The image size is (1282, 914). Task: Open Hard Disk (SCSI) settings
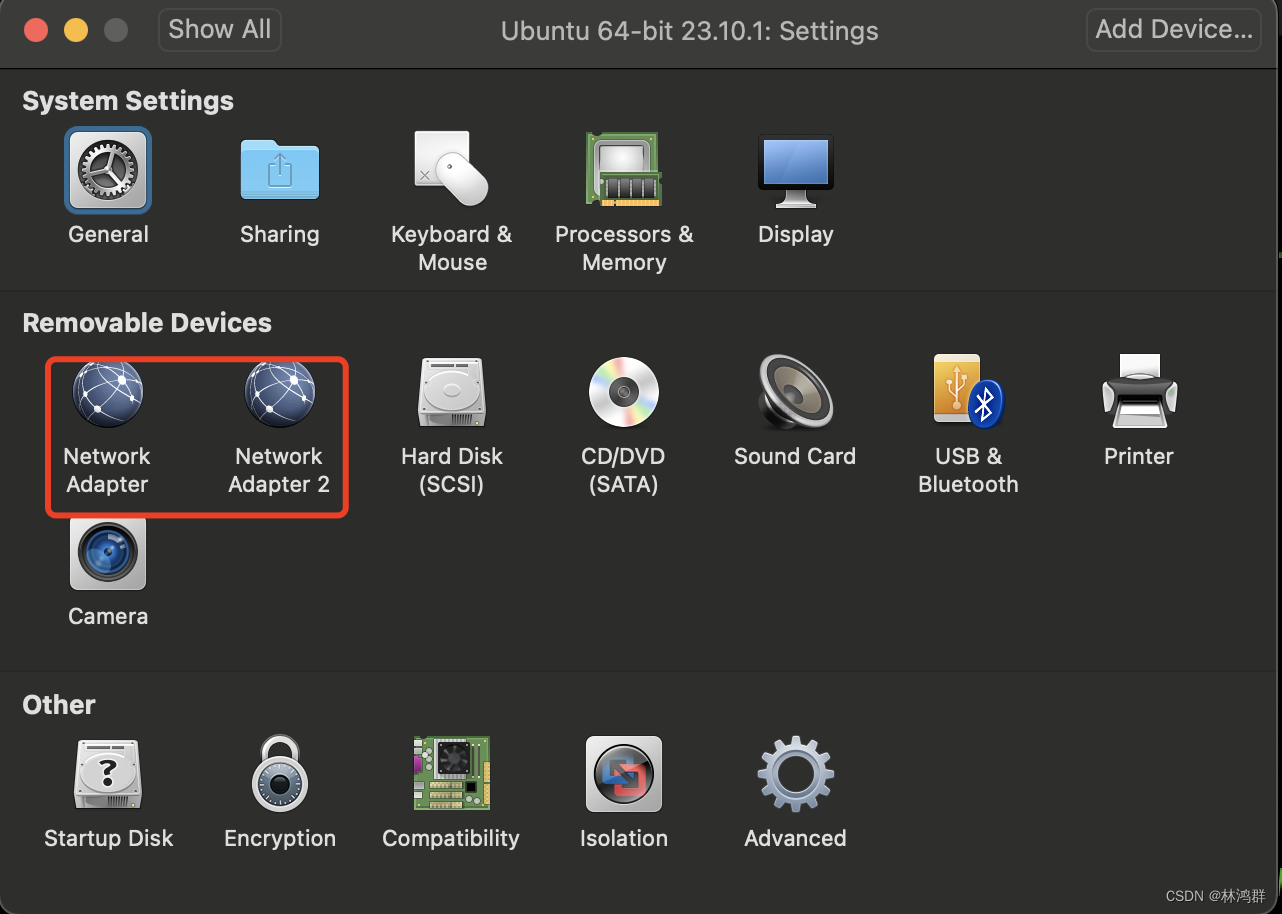tap(452, 393)
